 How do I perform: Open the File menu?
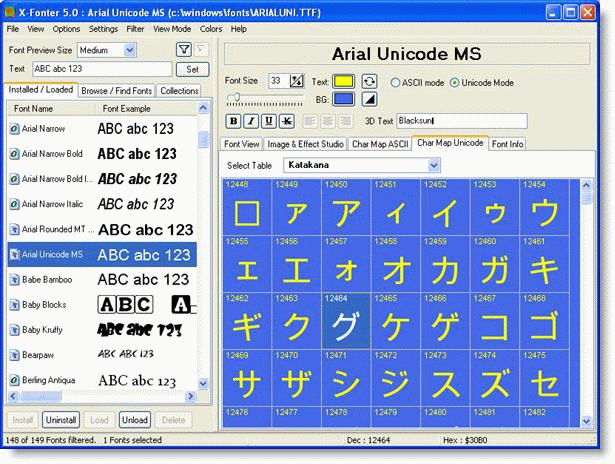click(x=13, y=29)
